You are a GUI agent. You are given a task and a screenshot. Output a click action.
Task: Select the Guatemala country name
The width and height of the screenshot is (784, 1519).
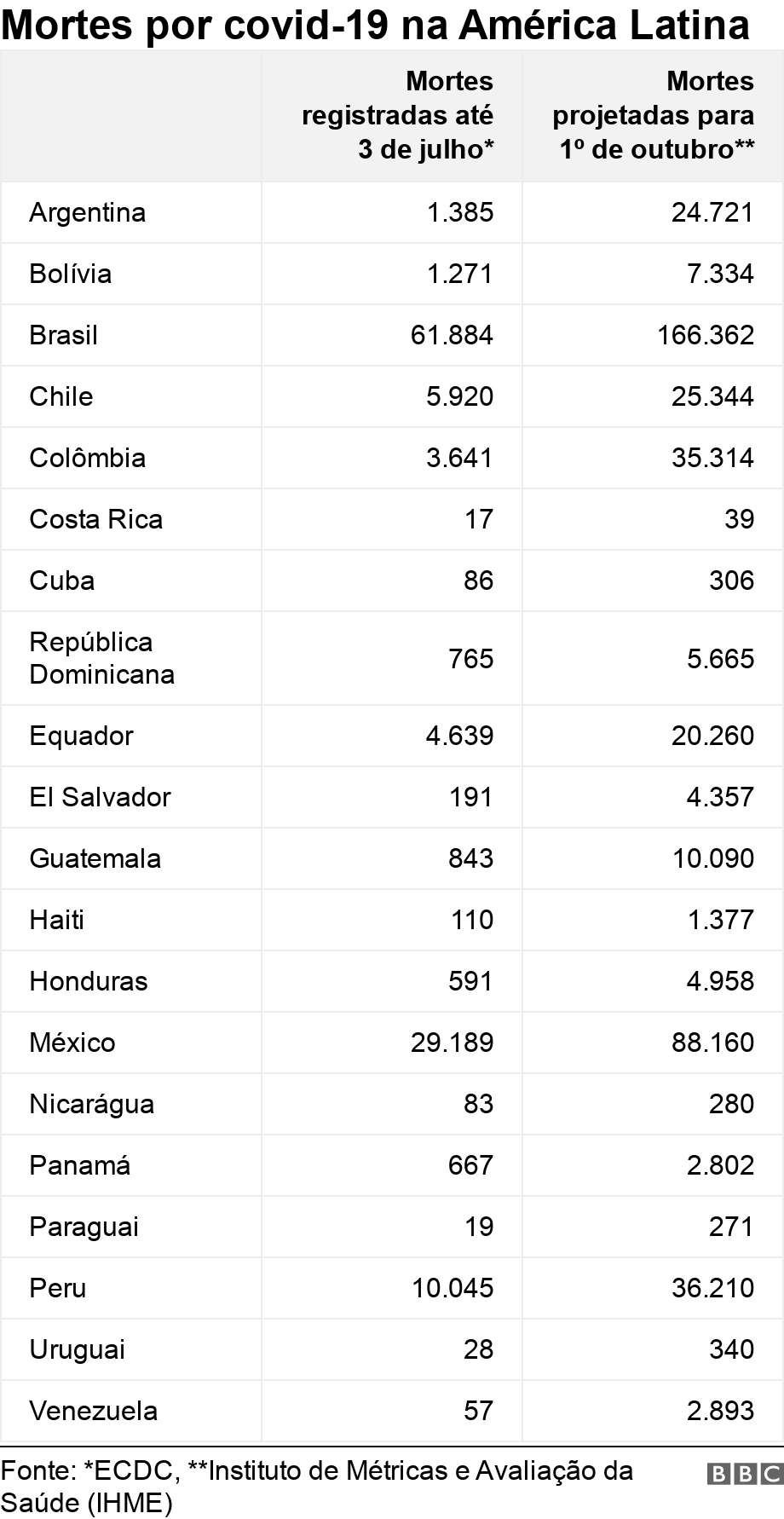[95, 858]
